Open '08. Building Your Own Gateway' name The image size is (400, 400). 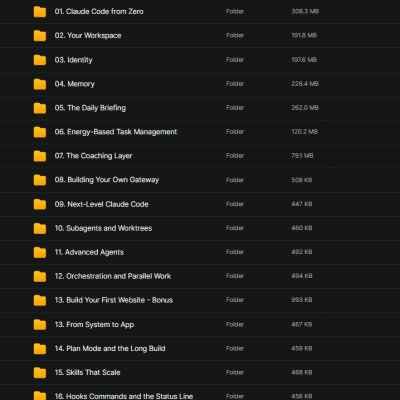107,180
